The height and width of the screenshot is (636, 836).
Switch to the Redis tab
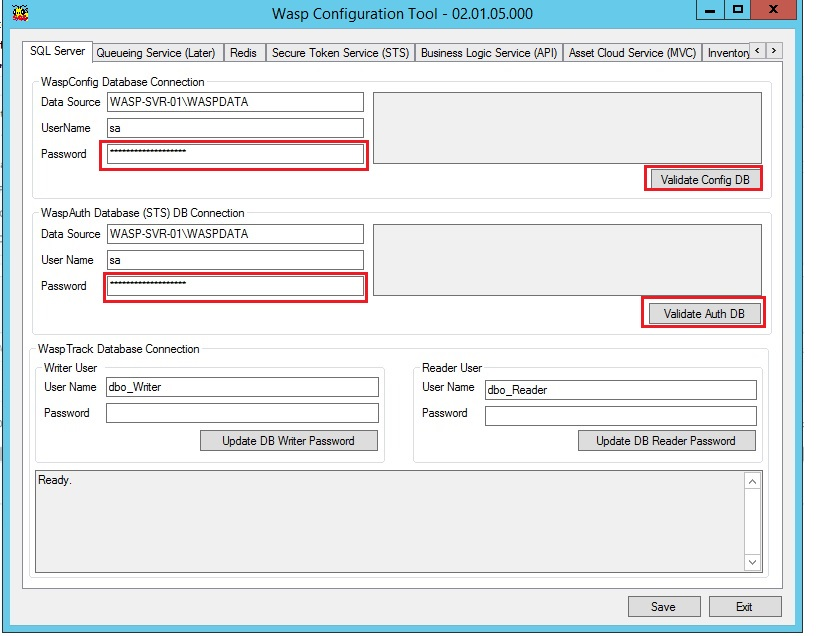(x=242, y=53)
